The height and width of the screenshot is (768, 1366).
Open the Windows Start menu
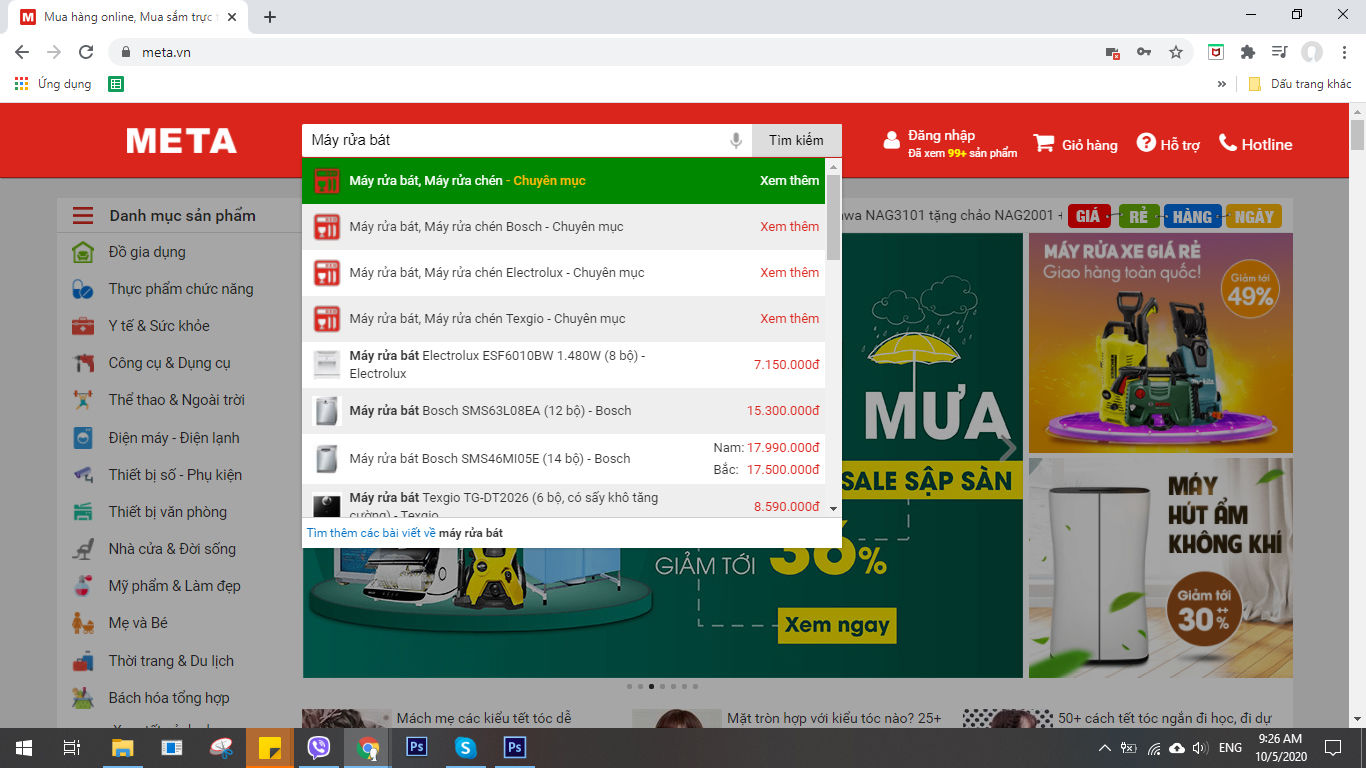24,747
